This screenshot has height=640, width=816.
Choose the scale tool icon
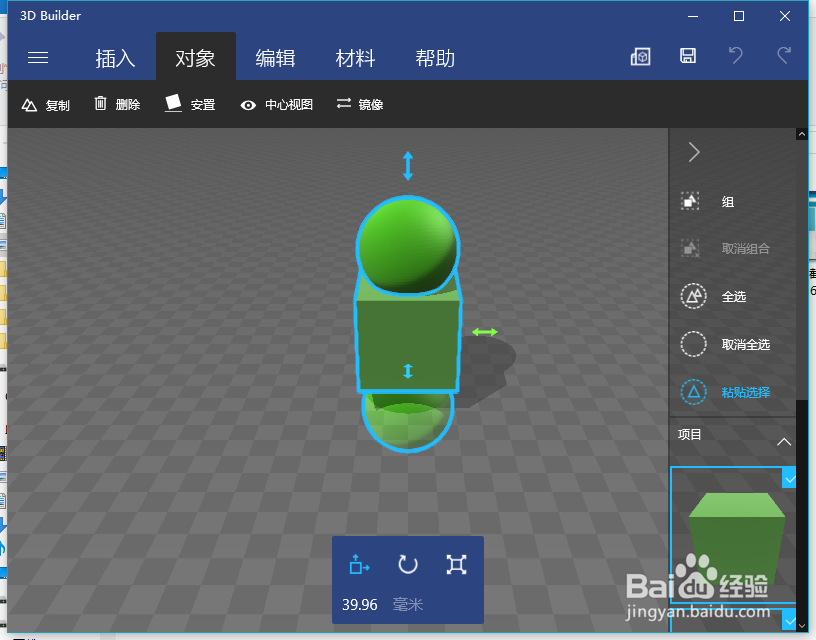tap(456, 565)
